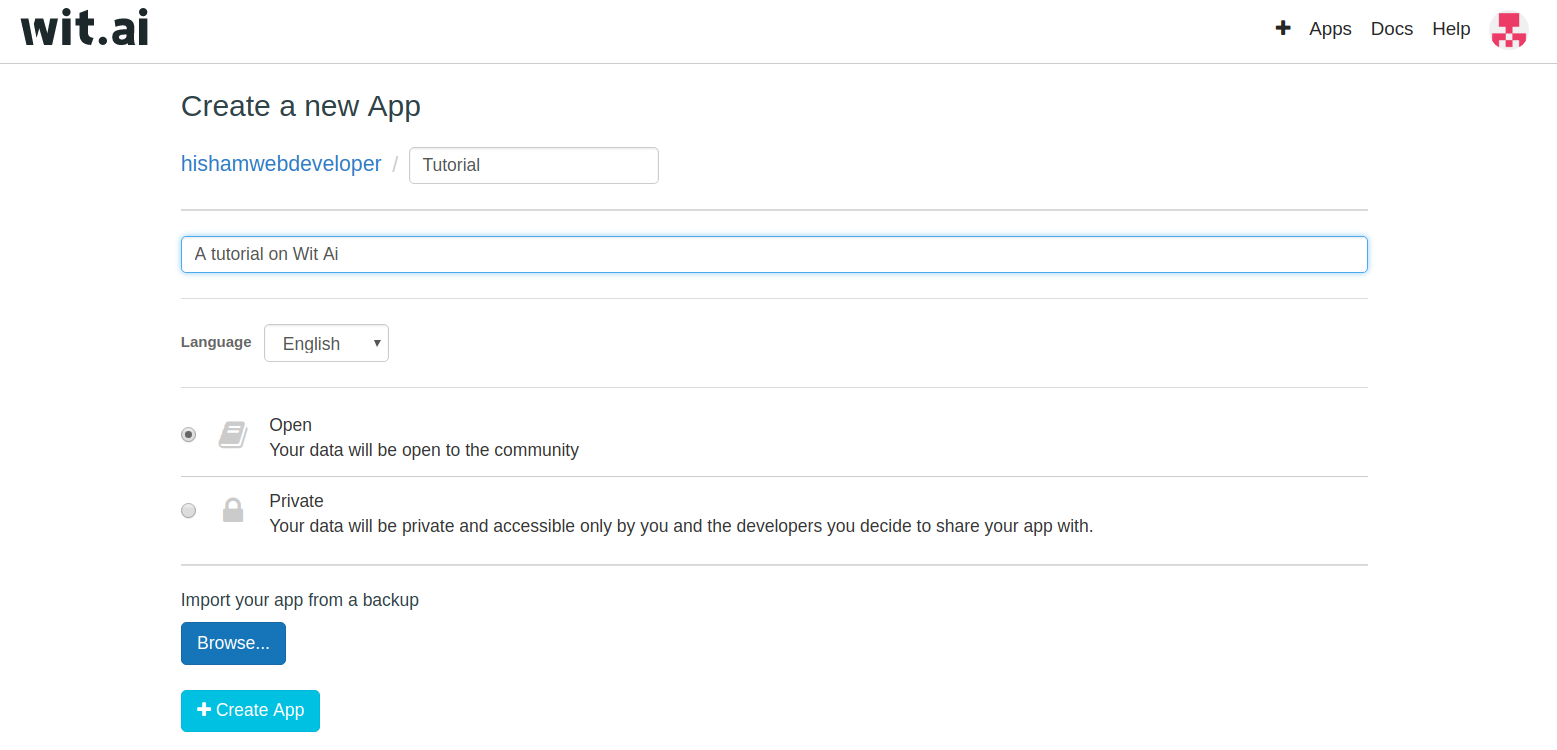Viewport: 1557px width, 750px height.
Task: Go to Docs in the navigation
Action: pyautogui.click(x=1391, y=29)
